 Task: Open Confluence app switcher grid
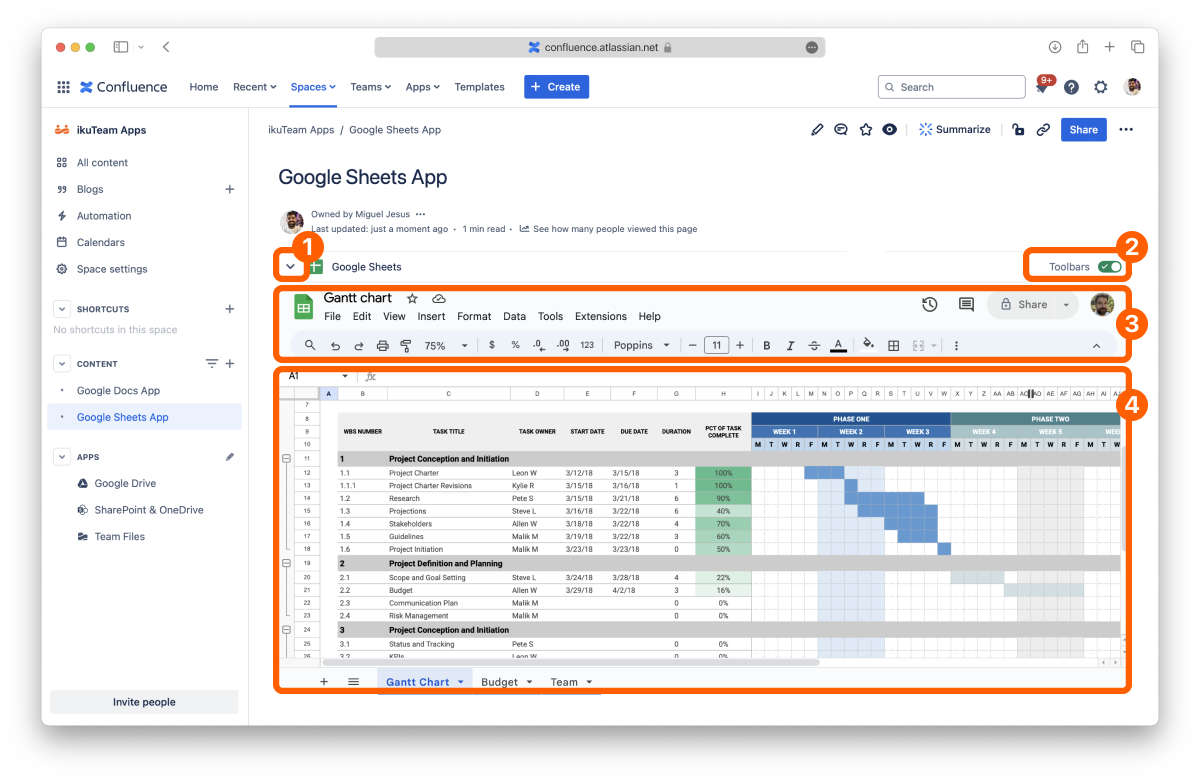click(x=63, y=87)
